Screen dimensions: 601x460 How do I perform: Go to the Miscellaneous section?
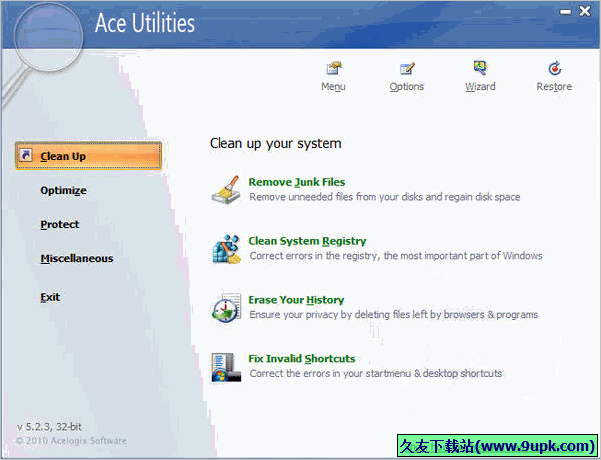pos(77,258)
